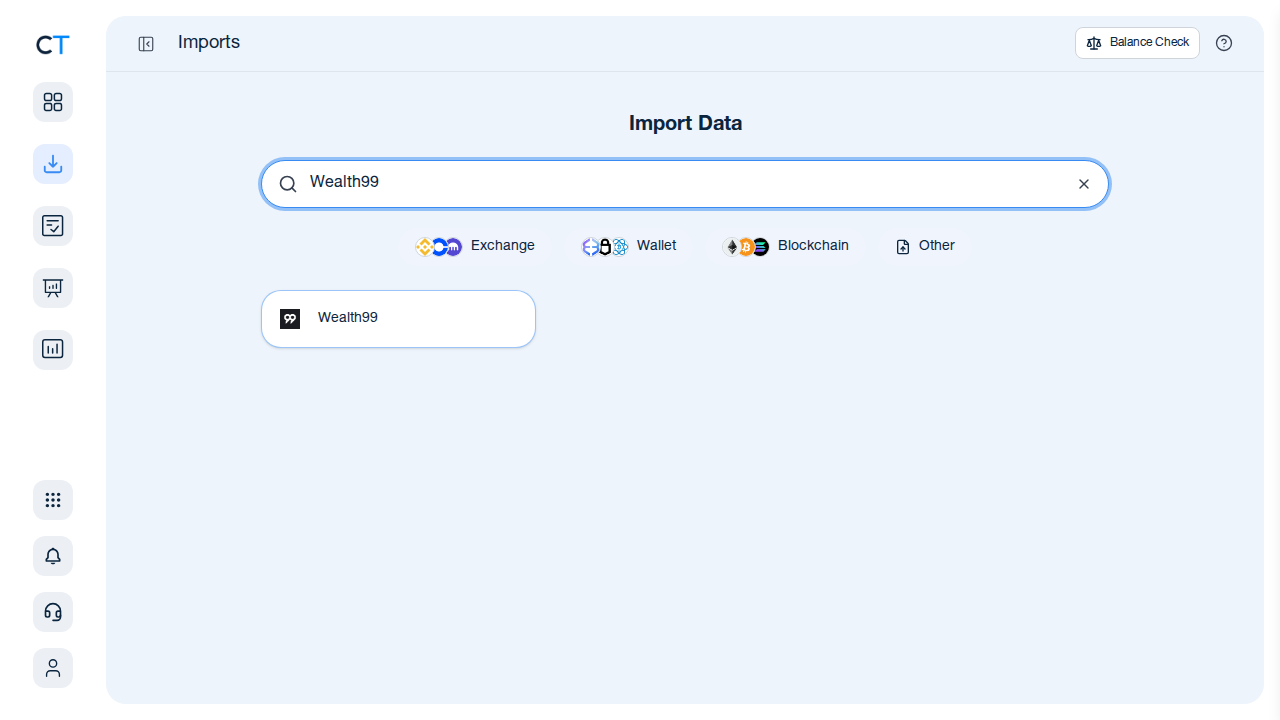Click the magnifier icon in search bar
This screenshot has height=720, width=1280.
pyautogui.click(x=288, y=184)
